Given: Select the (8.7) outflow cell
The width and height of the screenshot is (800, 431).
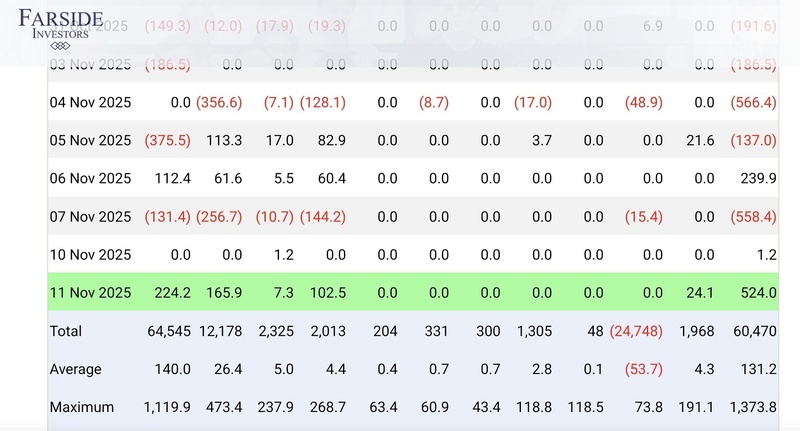Looking at the screenshot, I should click(434, 103).
